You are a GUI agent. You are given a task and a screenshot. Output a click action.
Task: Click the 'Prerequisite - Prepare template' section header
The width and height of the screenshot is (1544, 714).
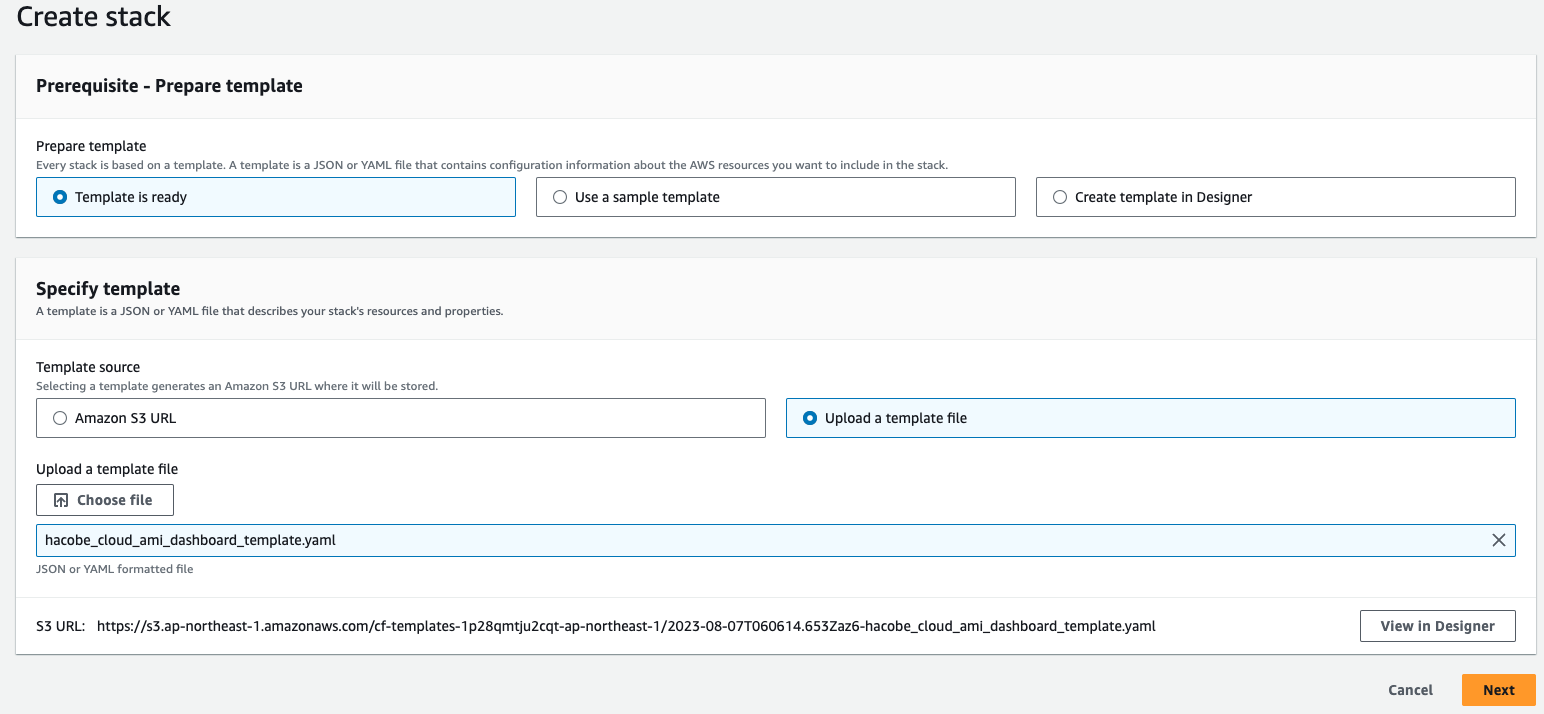click(169, 86)
